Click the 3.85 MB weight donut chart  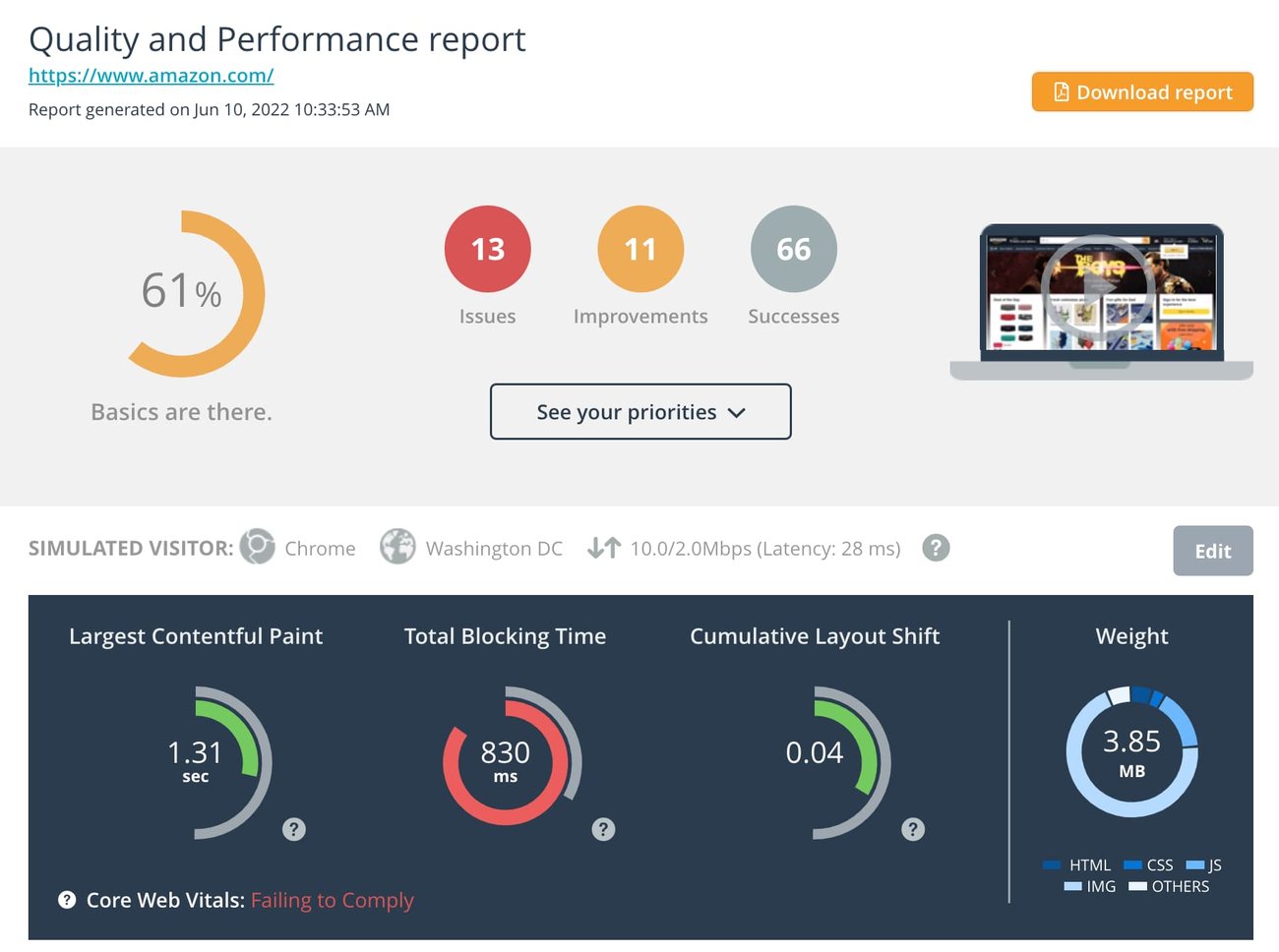coord(1131,751)
